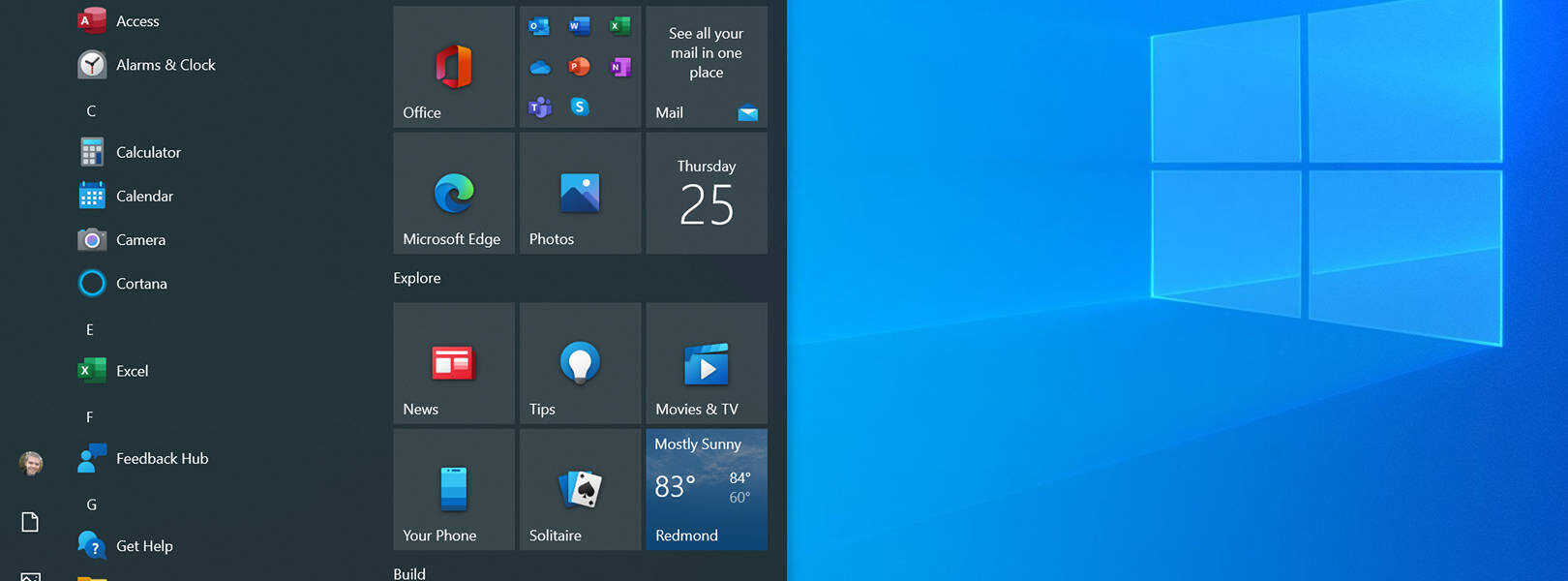Open the News tile
1568x581 pixels.
point(453,363)
